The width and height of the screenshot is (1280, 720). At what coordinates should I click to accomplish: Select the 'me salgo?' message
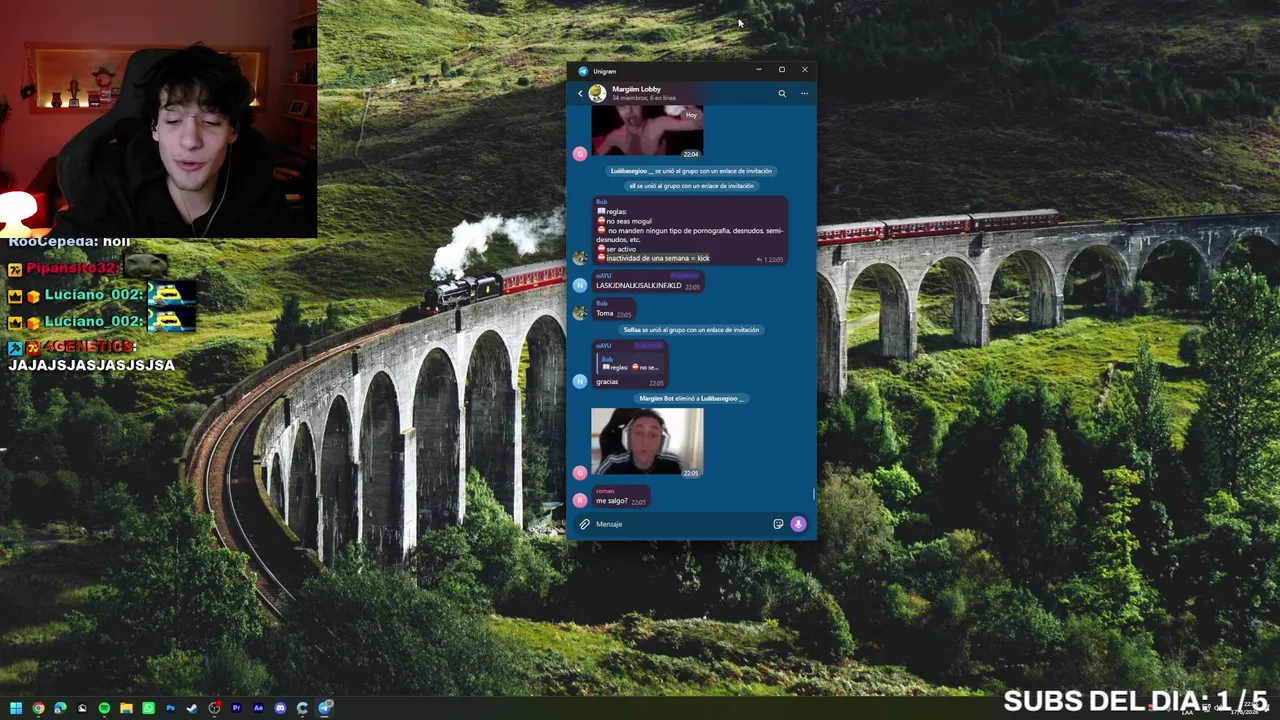click(x=621, y=497)
